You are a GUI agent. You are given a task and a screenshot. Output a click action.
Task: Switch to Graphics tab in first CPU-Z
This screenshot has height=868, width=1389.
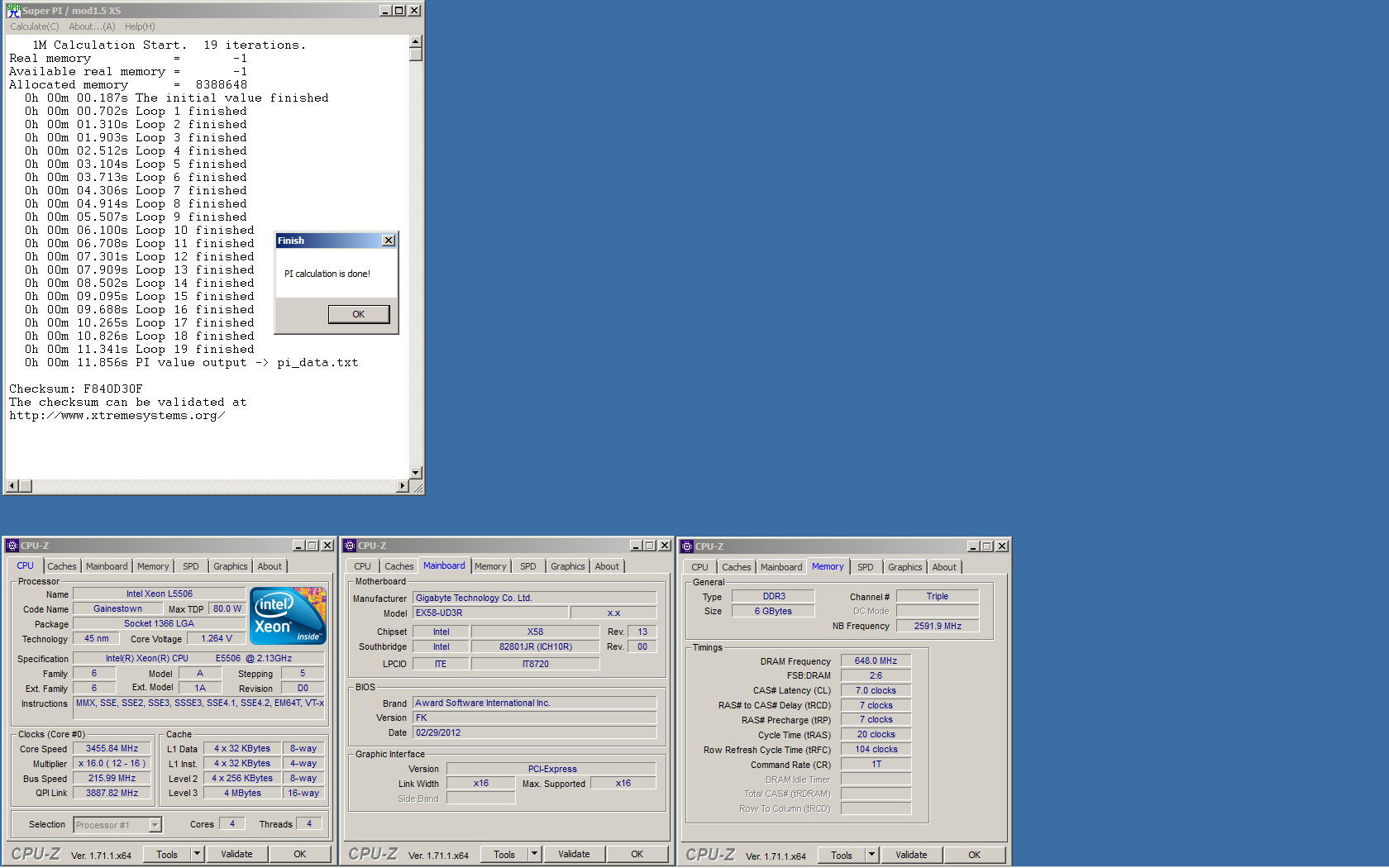231,566
